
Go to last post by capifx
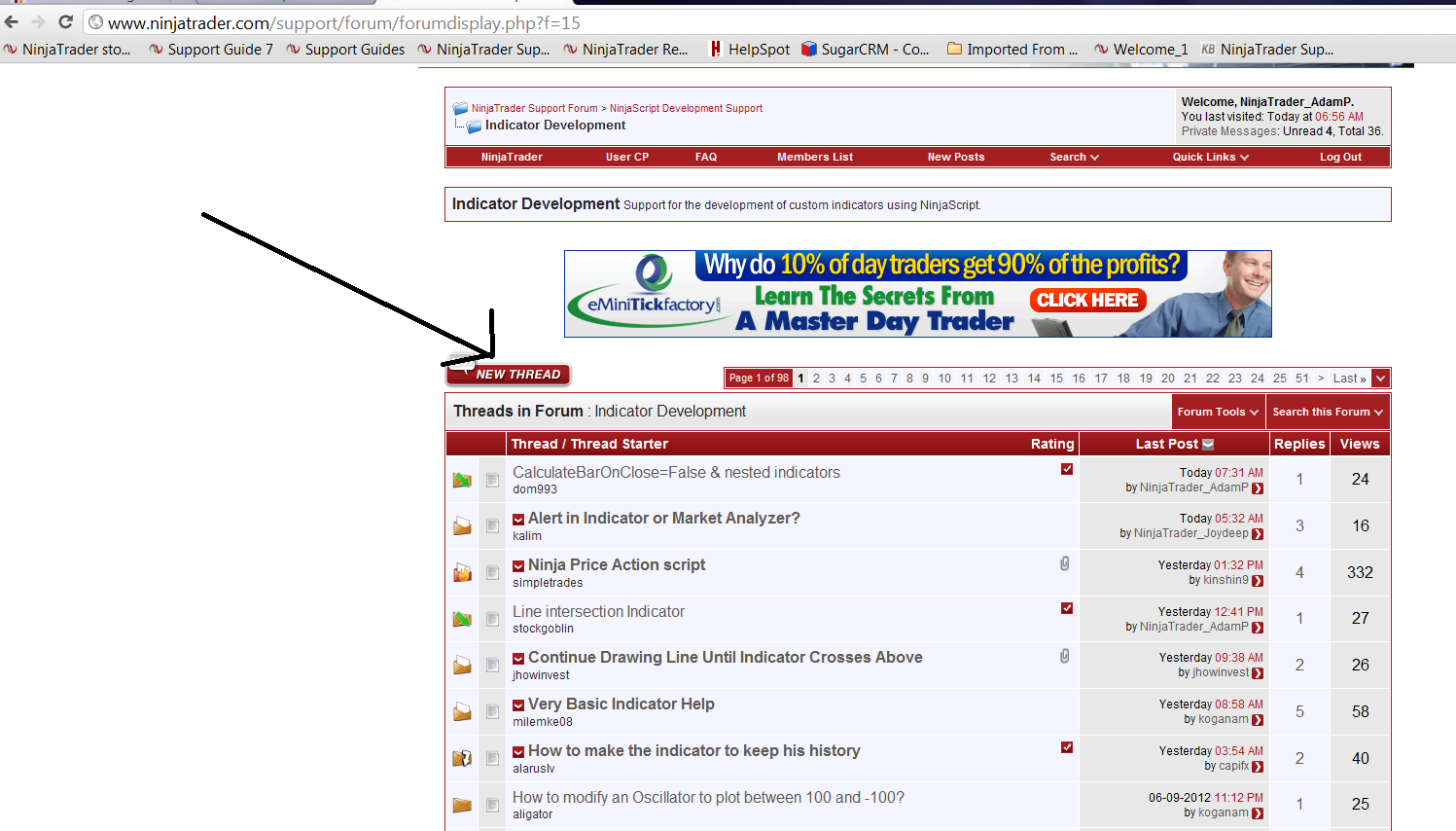pyautogui.click(x=1258, y=767)
